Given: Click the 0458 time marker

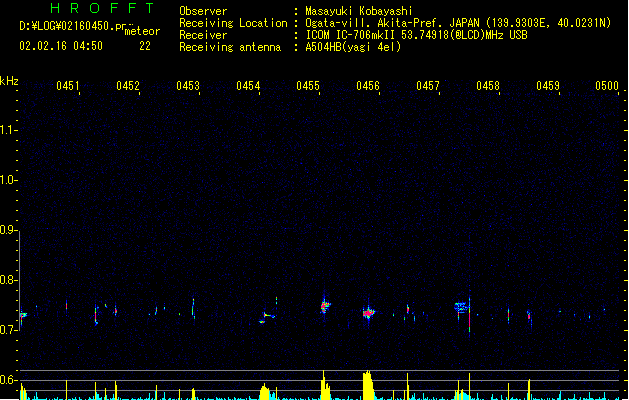Looking at the screenshot, I should (x=488, y=85).
